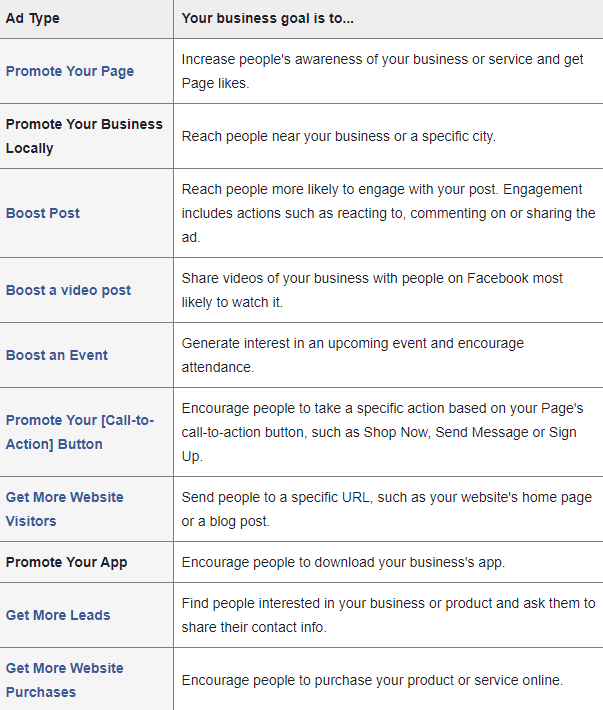Click the Get More Leads link
This screenshot has height=710, width=603.
(x=58, y=615)
